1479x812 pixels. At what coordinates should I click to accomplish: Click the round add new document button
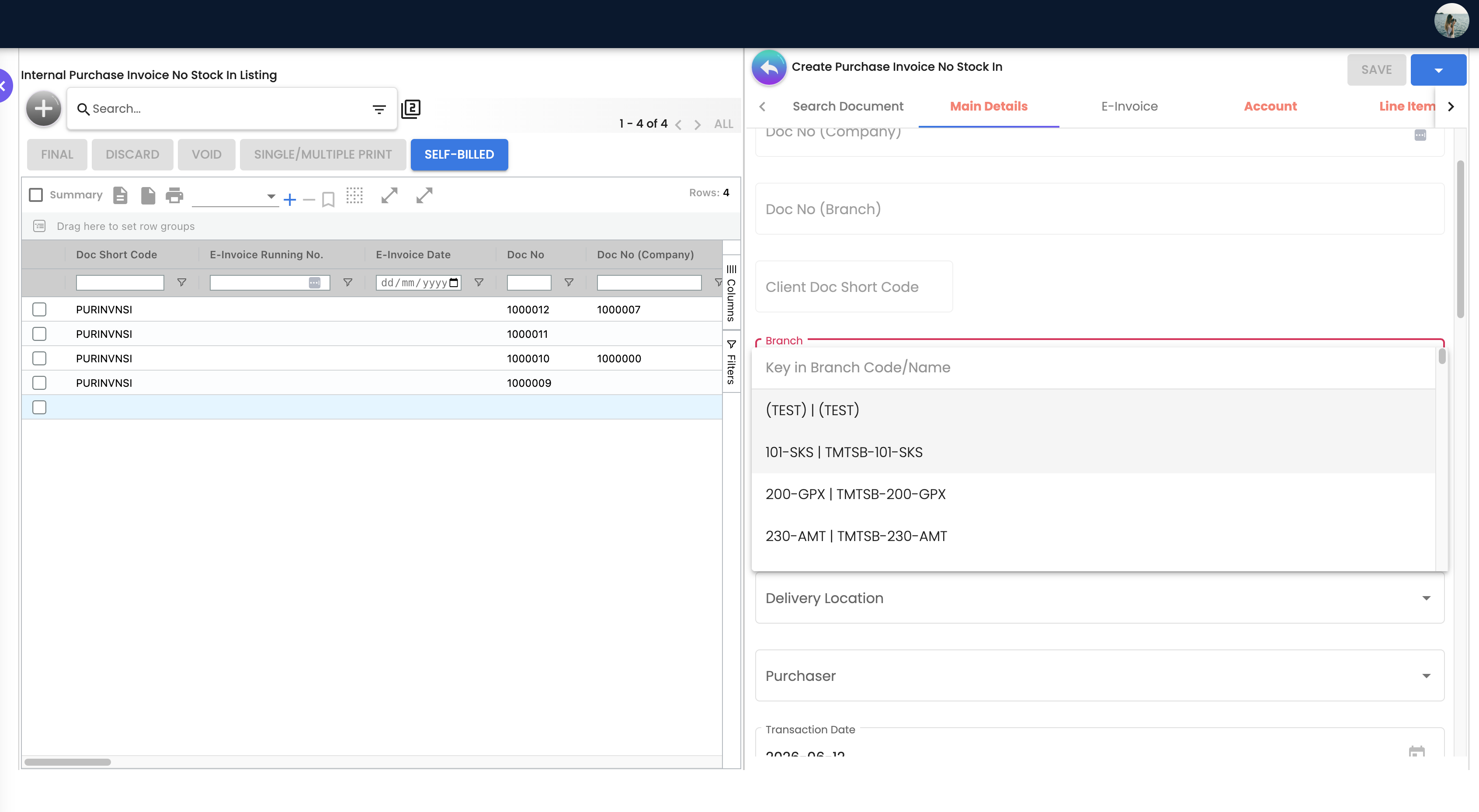[x=44, y=108]
